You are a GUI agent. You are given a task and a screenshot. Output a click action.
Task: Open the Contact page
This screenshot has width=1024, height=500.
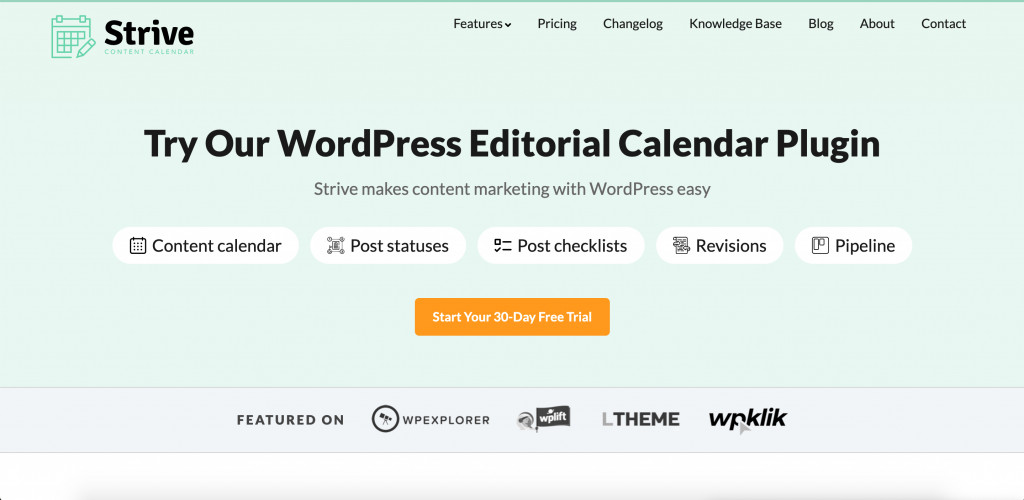pos(944,23)
